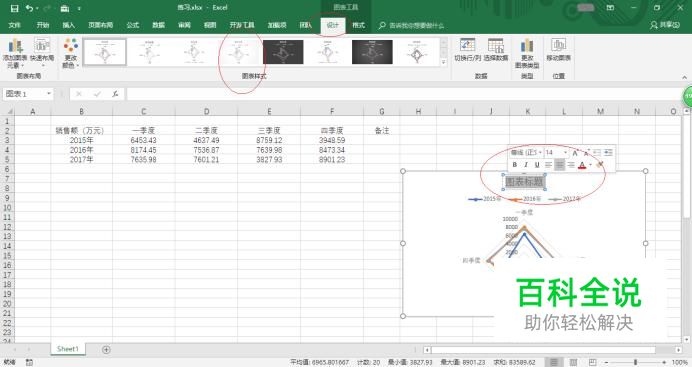
Task: Switch to the Home ribbon tab
Action: (x=43, y=25)
